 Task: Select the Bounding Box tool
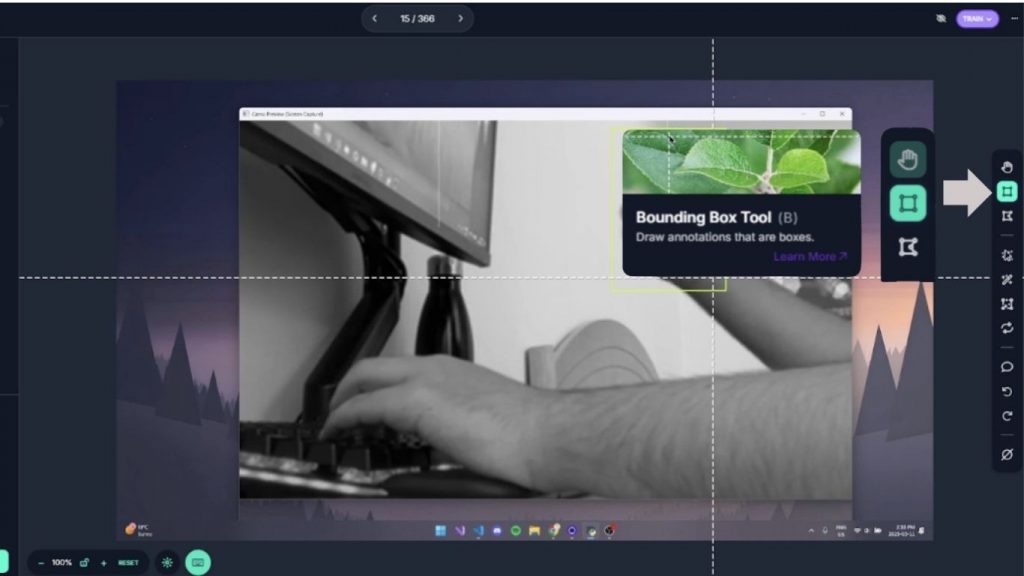pos(1007,190)
